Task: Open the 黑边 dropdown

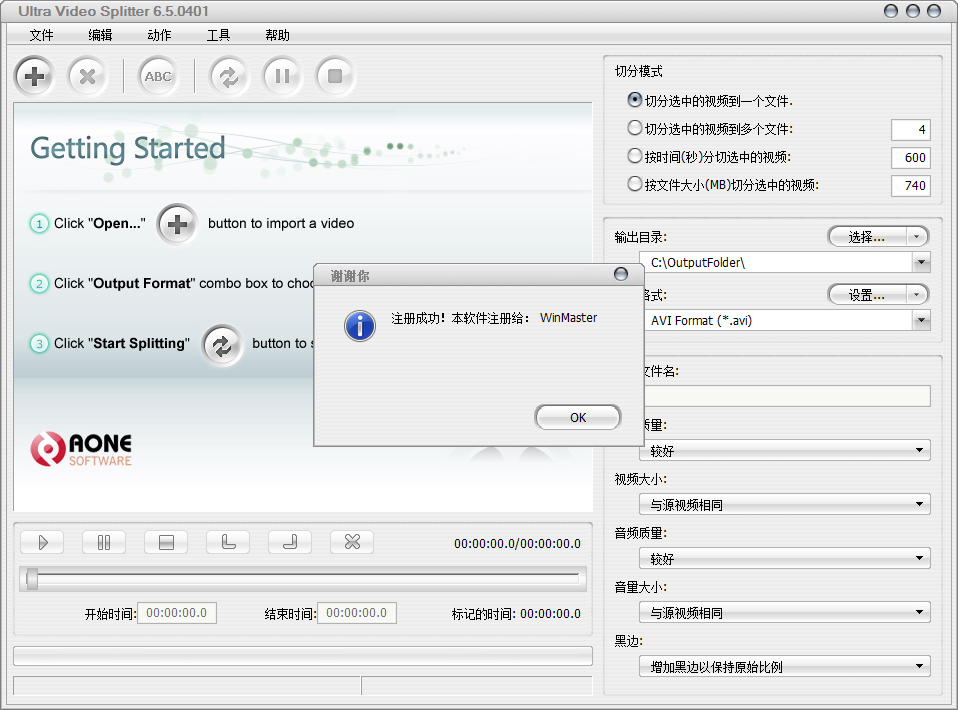Action: click(785, 667)
